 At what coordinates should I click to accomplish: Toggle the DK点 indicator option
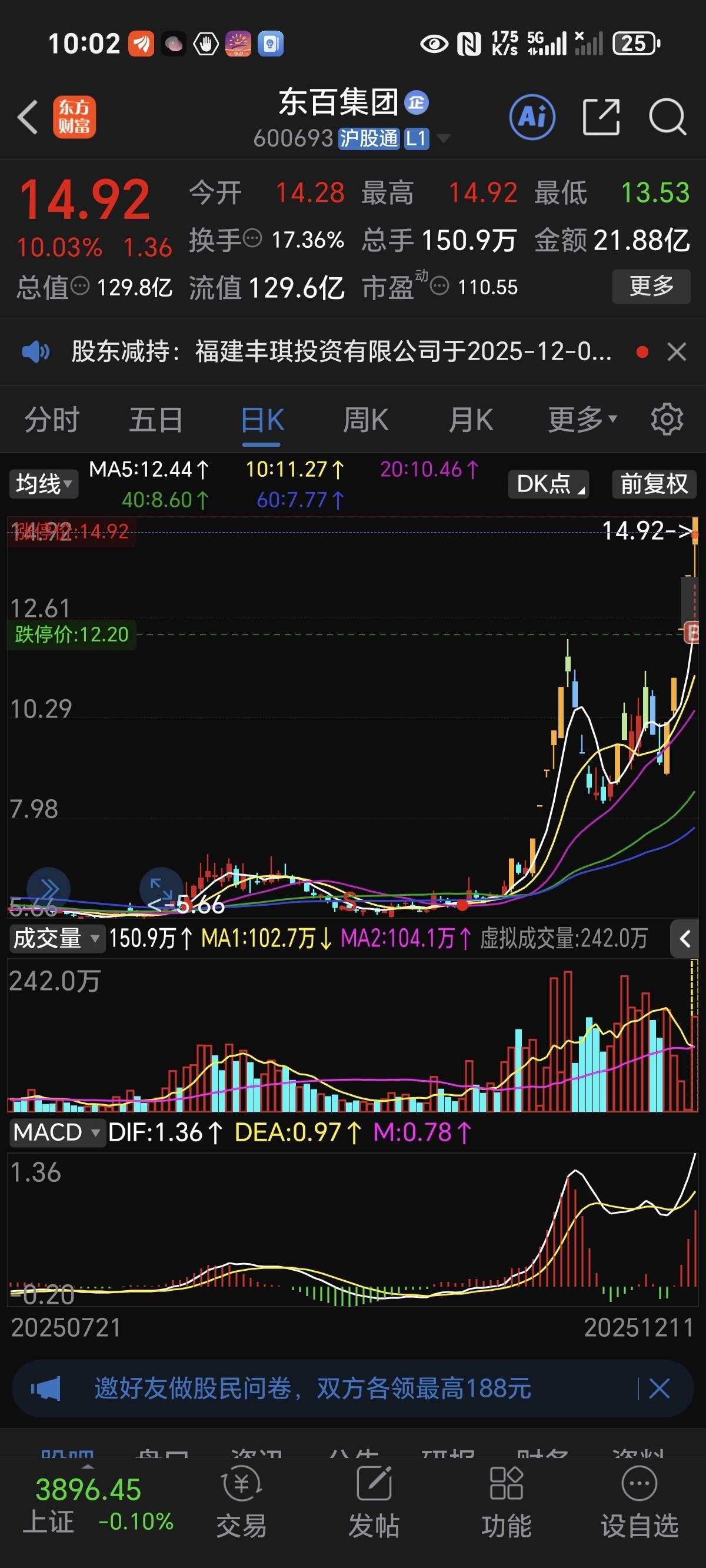pos(548,484)
